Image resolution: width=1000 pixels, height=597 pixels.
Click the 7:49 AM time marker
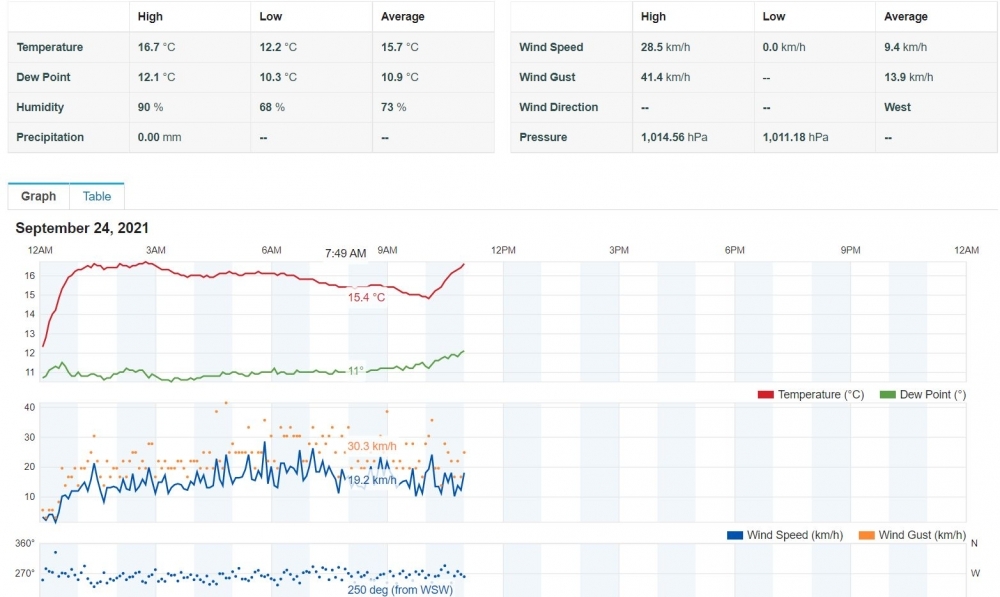(345, 253)
